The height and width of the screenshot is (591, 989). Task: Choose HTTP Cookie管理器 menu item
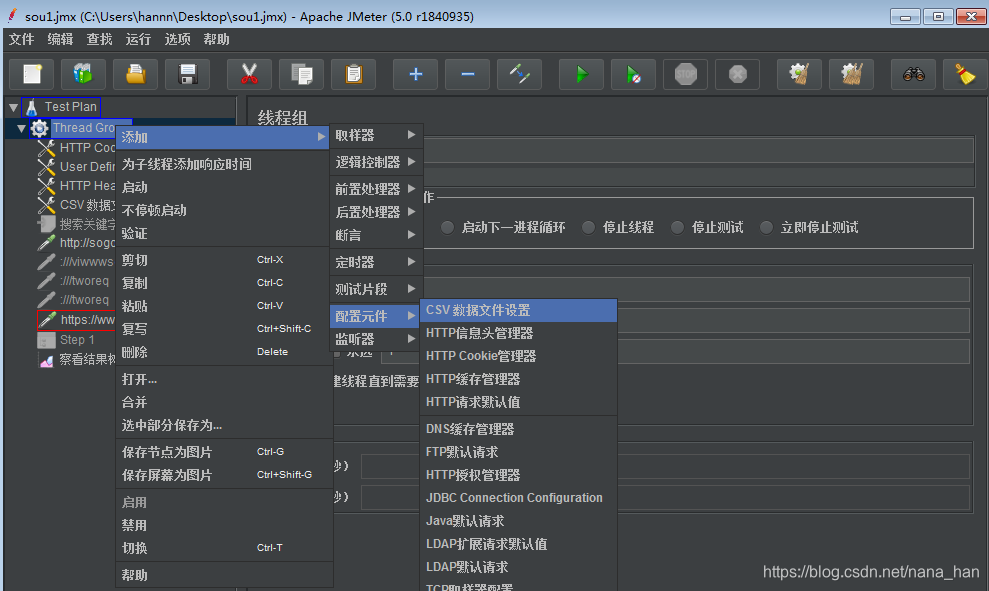point(518,356)
